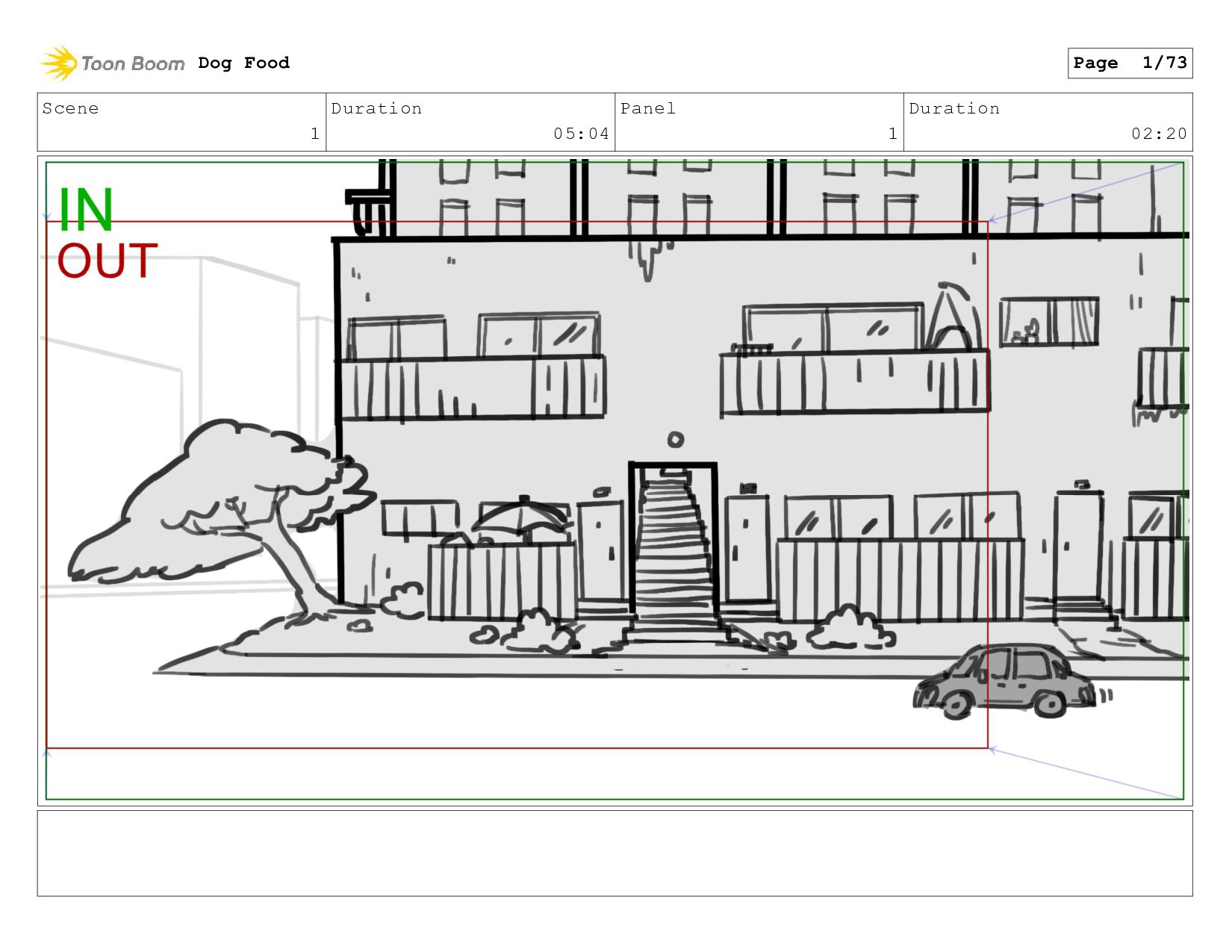This screenshot has width=1232, height=952.
Task: Click the camera arrow at top-right red frame corner
Action: [992, 220]
